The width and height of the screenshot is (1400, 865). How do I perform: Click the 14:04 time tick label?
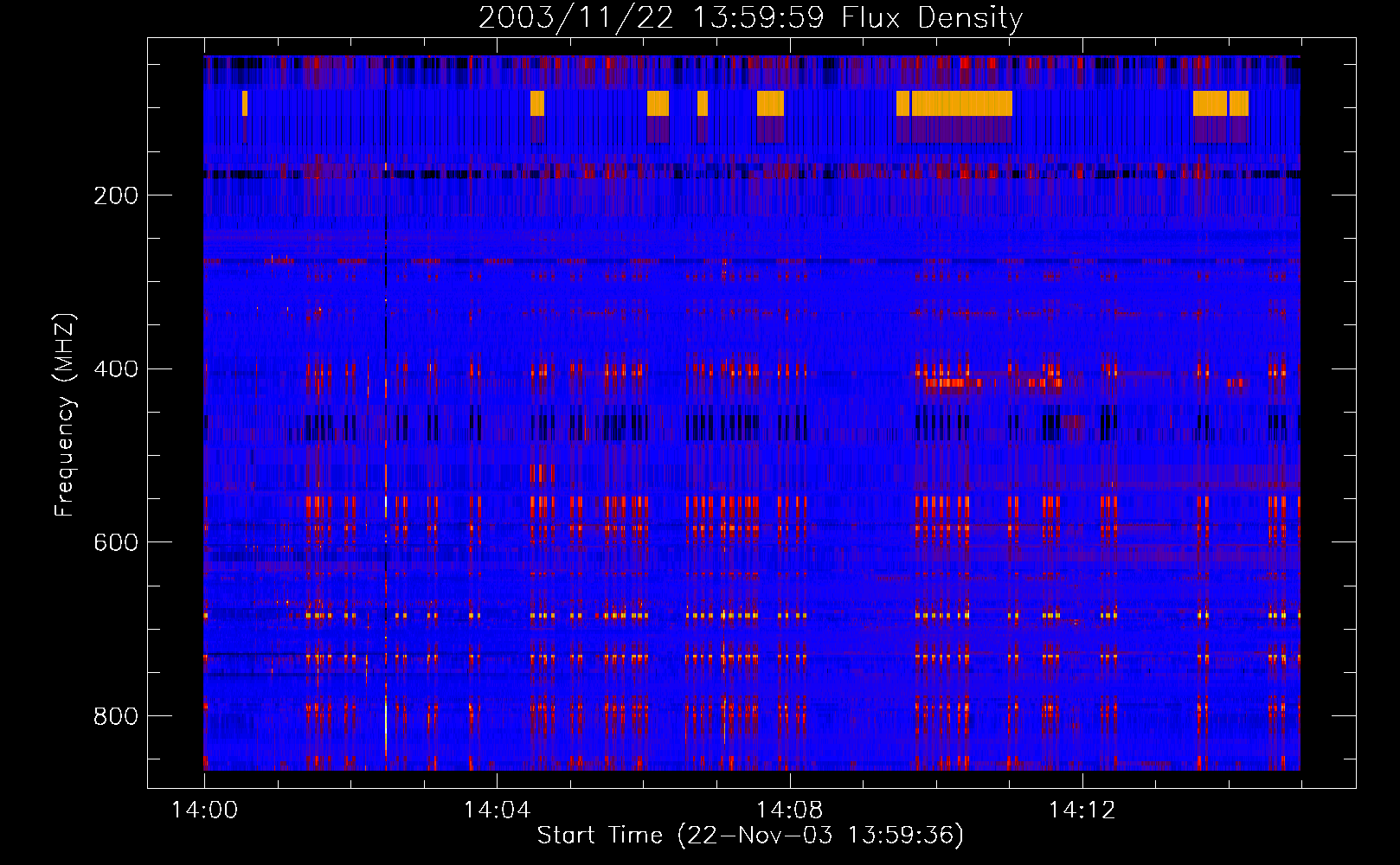(x=497, y=810)
